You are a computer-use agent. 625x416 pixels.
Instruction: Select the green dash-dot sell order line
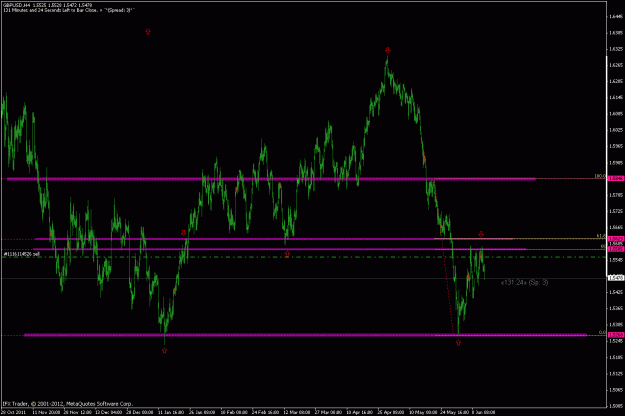point(303,257)
